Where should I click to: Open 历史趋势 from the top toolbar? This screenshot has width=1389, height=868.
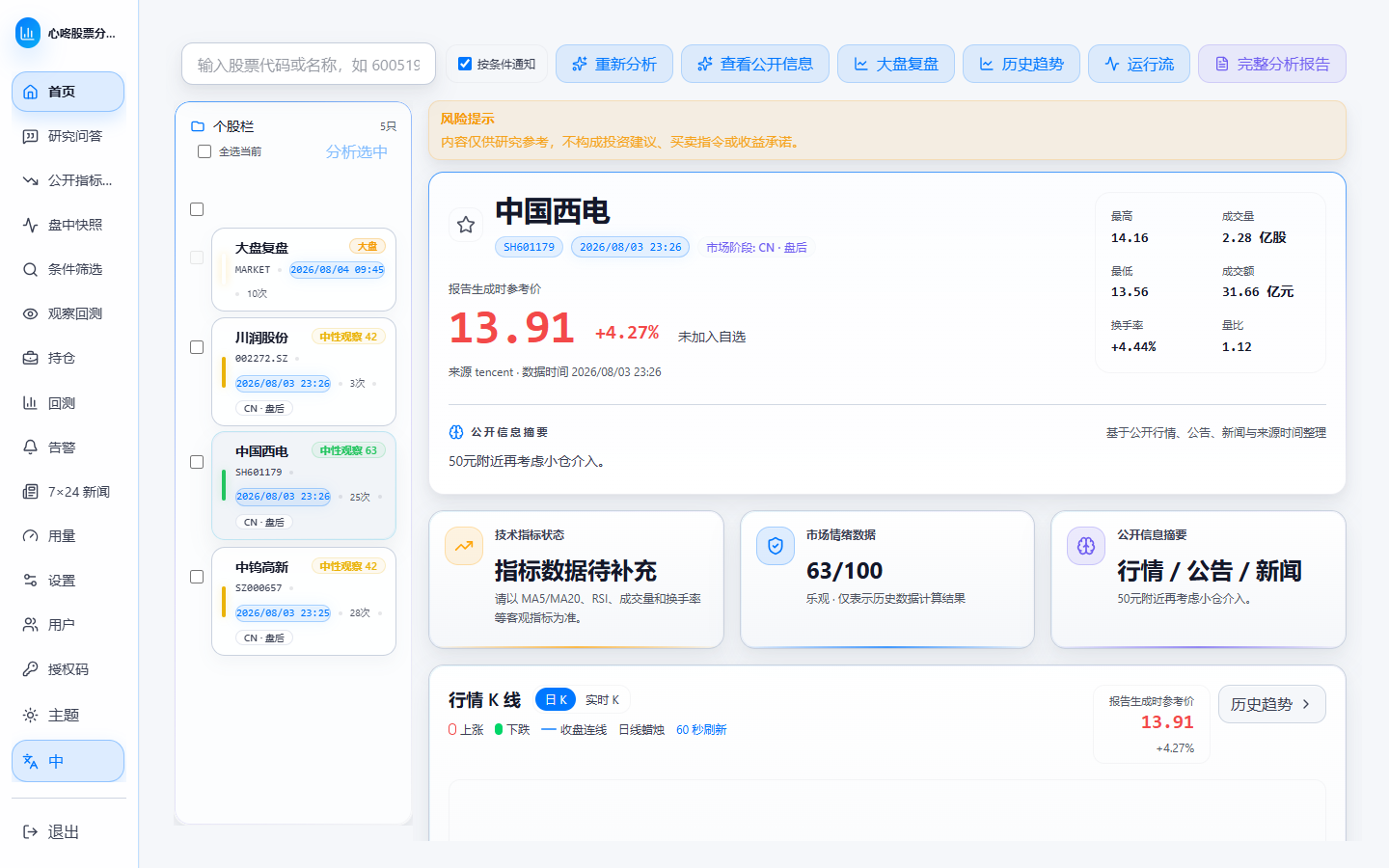pos(1021,64)
